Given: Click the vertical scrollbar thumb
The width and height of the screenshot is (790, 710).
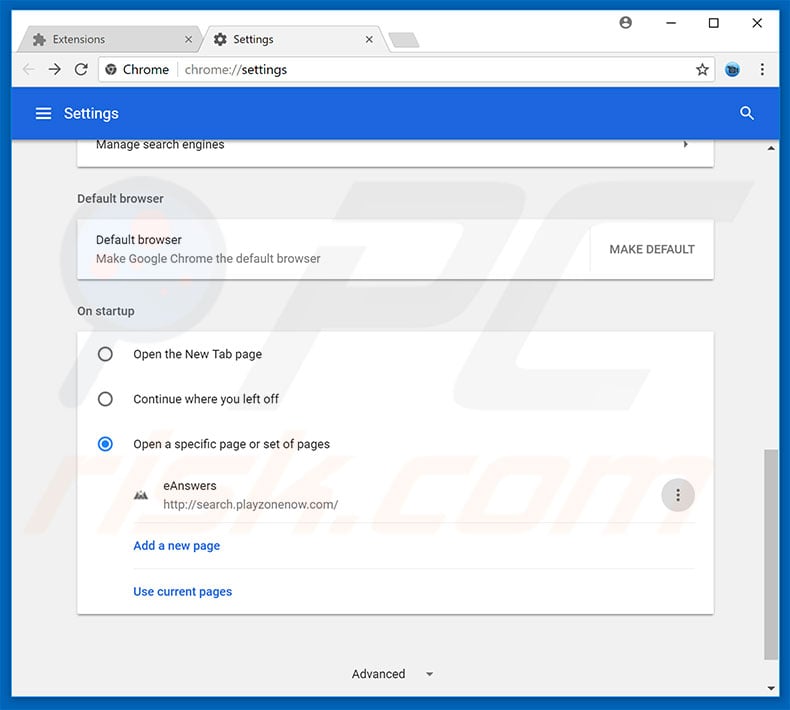Looking at the screenshot, I should click(771, 554).
